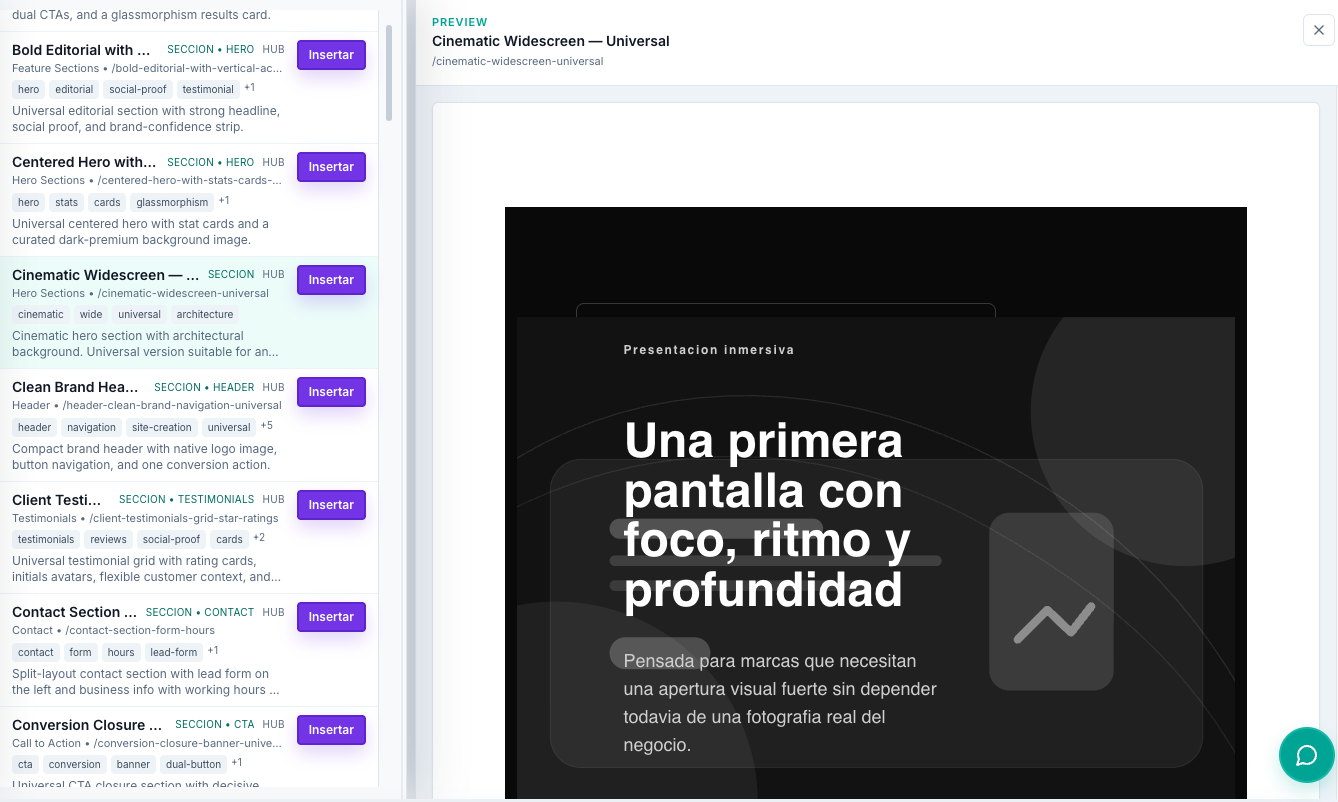This screenshot has width=1338, height=802.
Task: Click the 'site-creation' tag
Action: (162, 427)
